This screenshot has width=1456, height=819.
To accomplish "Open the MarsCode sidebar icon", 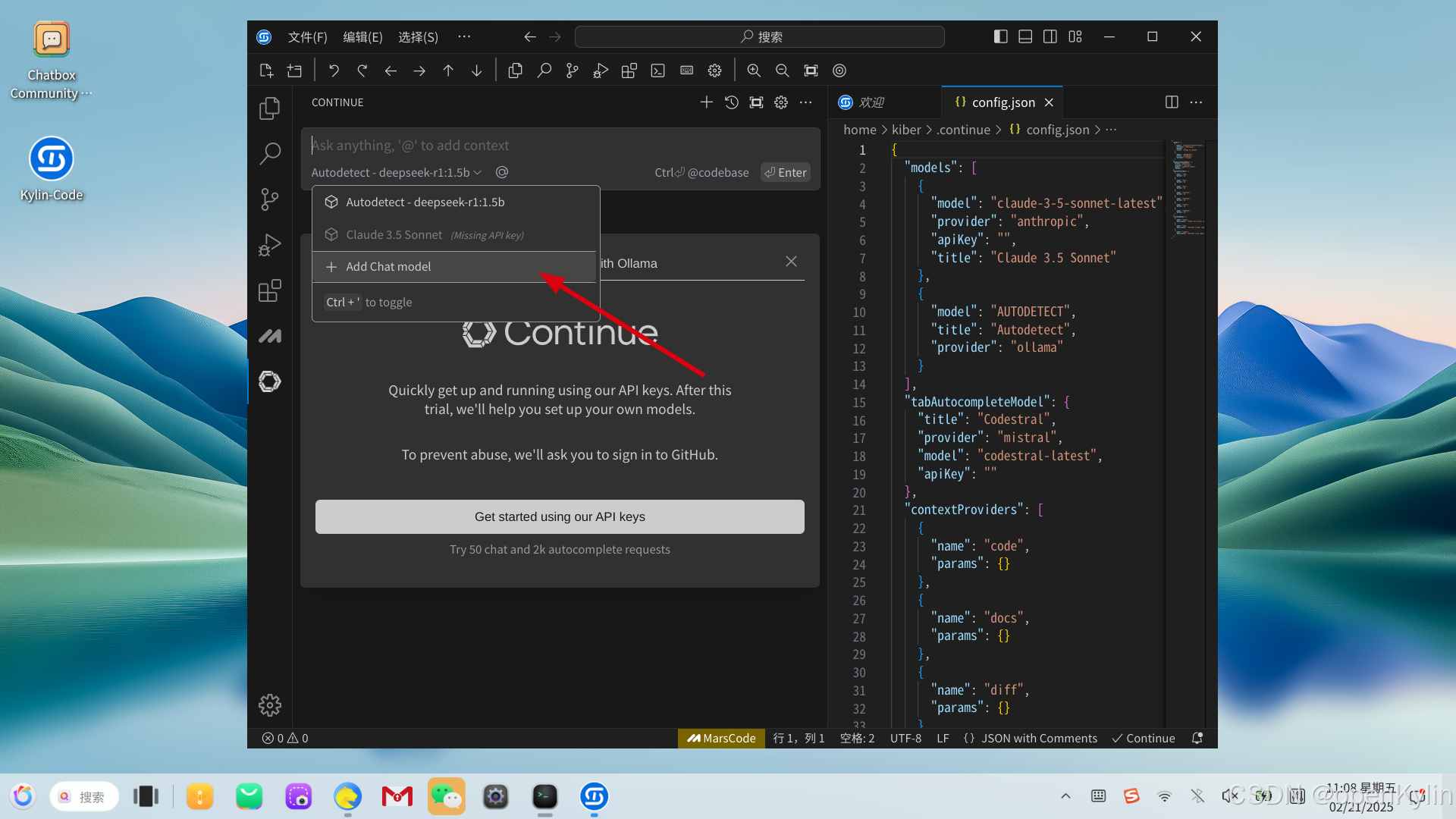I will point(270,336).
